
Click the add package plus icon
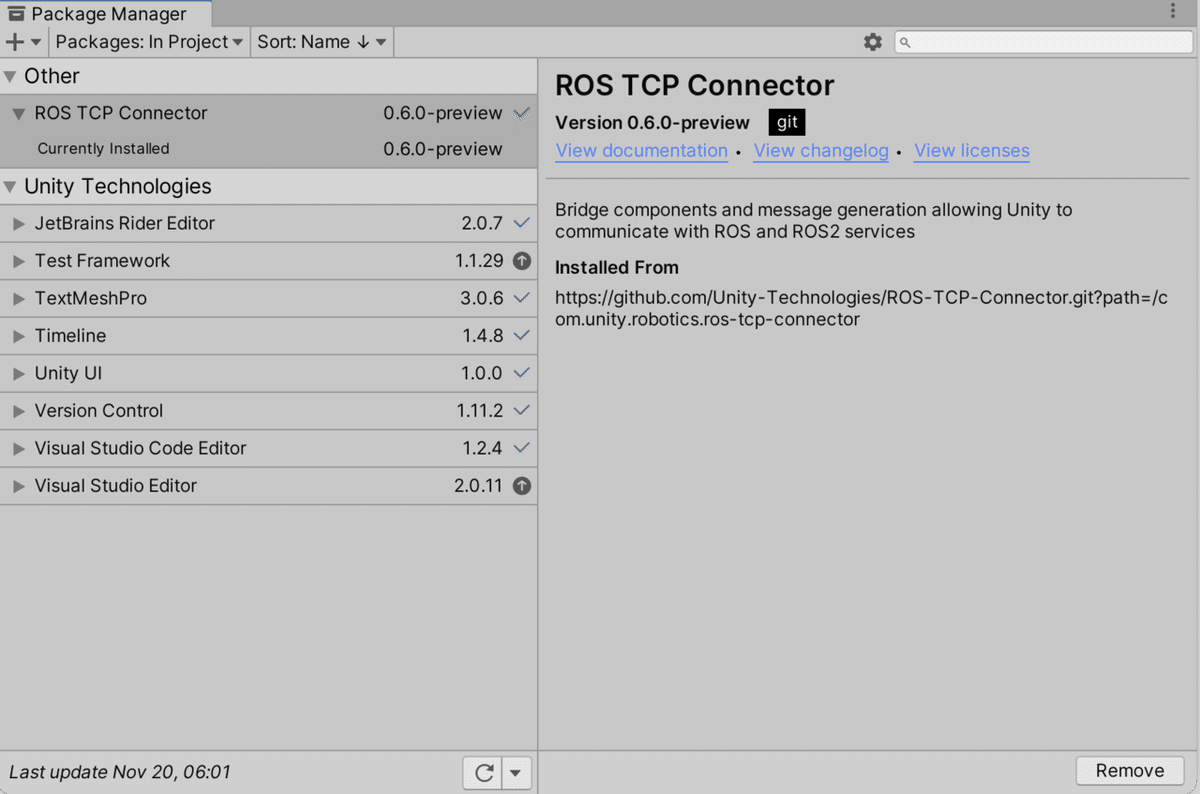click(x=15, y=42)
